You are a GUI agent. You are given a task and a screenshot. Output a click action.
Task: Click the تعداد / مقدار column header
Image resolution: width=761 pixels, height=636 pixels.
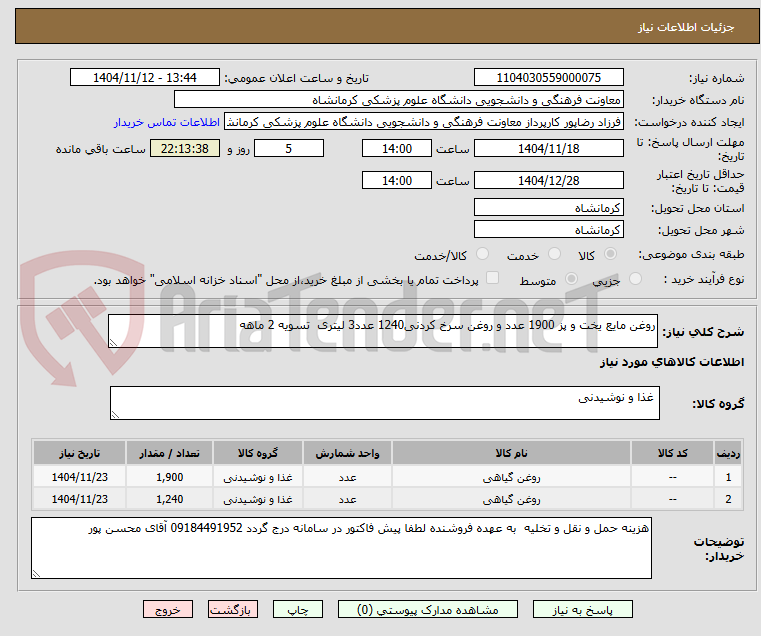169,453
